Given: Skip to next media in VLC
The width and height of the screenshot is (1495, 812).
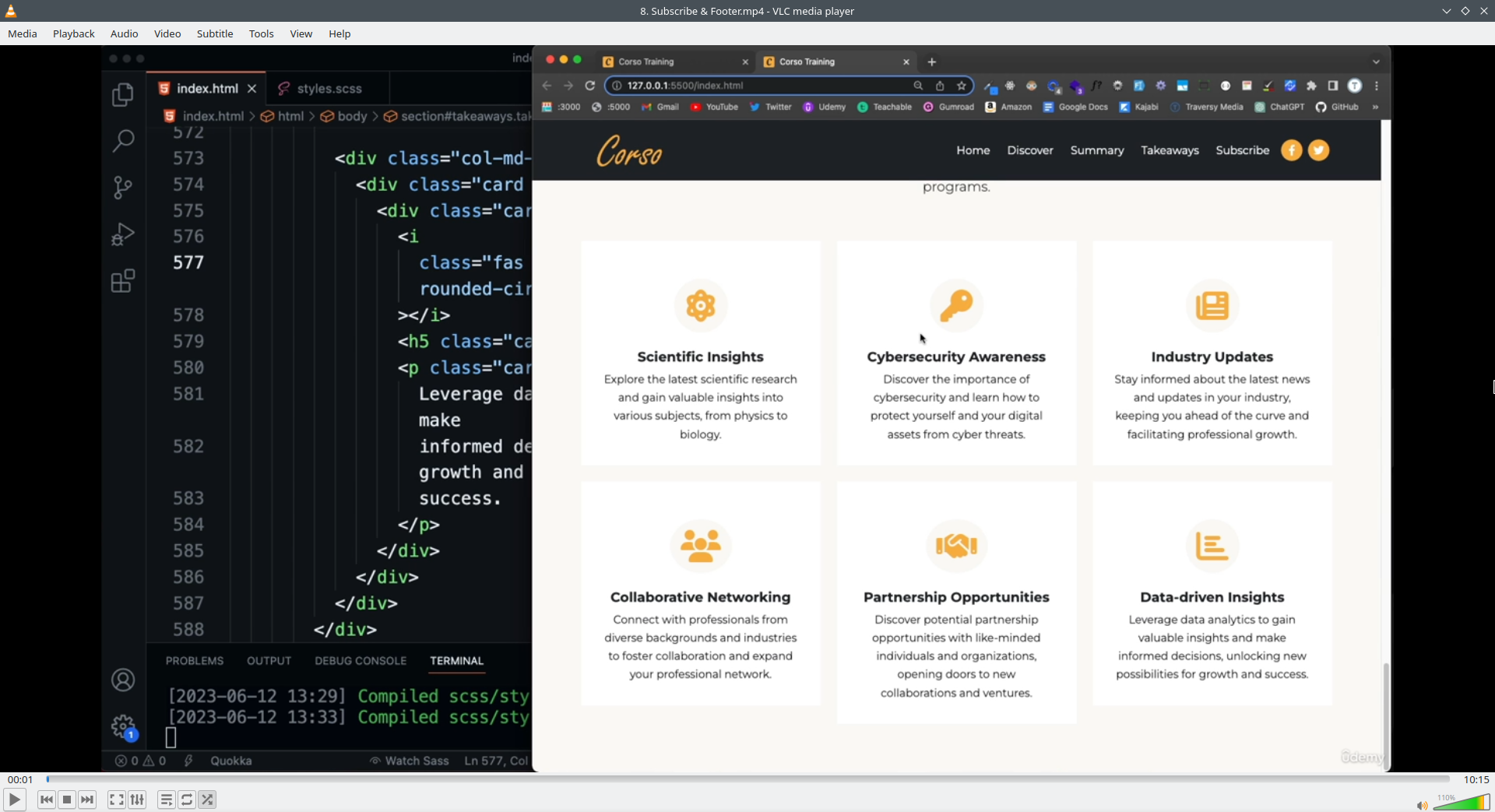Looking at the screenshot, I should click(87, 800).
